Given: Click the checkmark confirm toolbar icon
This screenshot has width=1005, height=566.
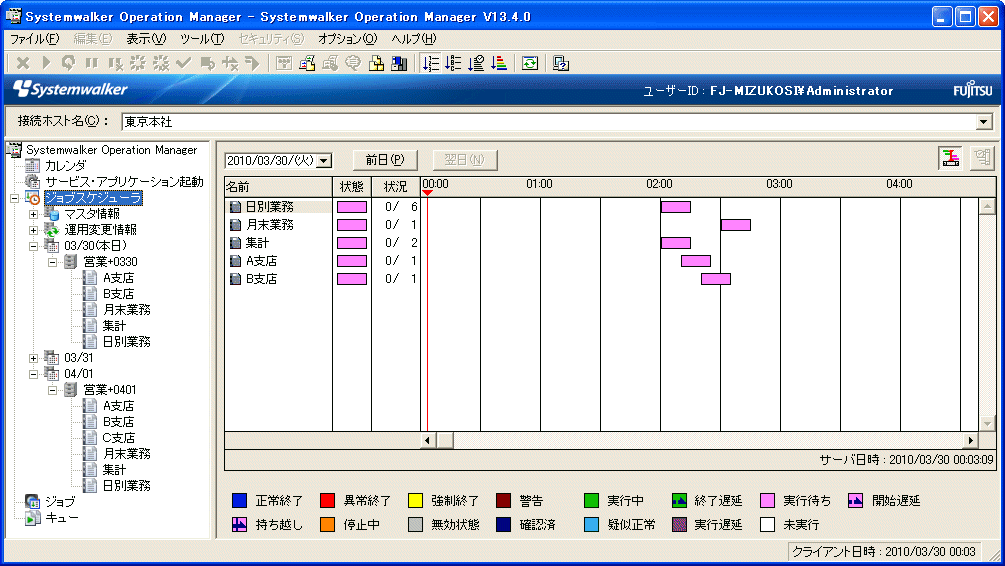Looking at the screenshot, I should pyautogui.click(x=184, y=63).
